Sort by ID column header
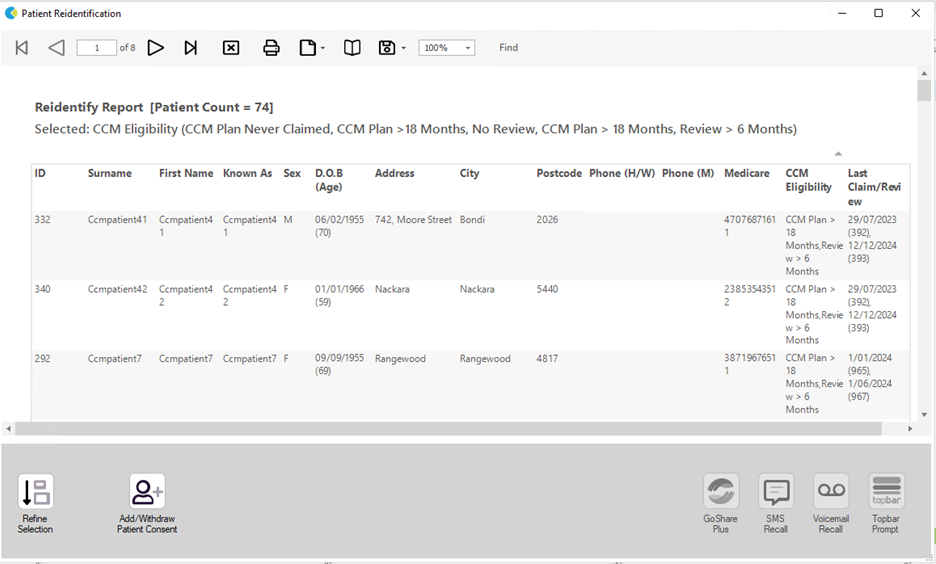The image size is (936, 564). [x=40, y=173]
